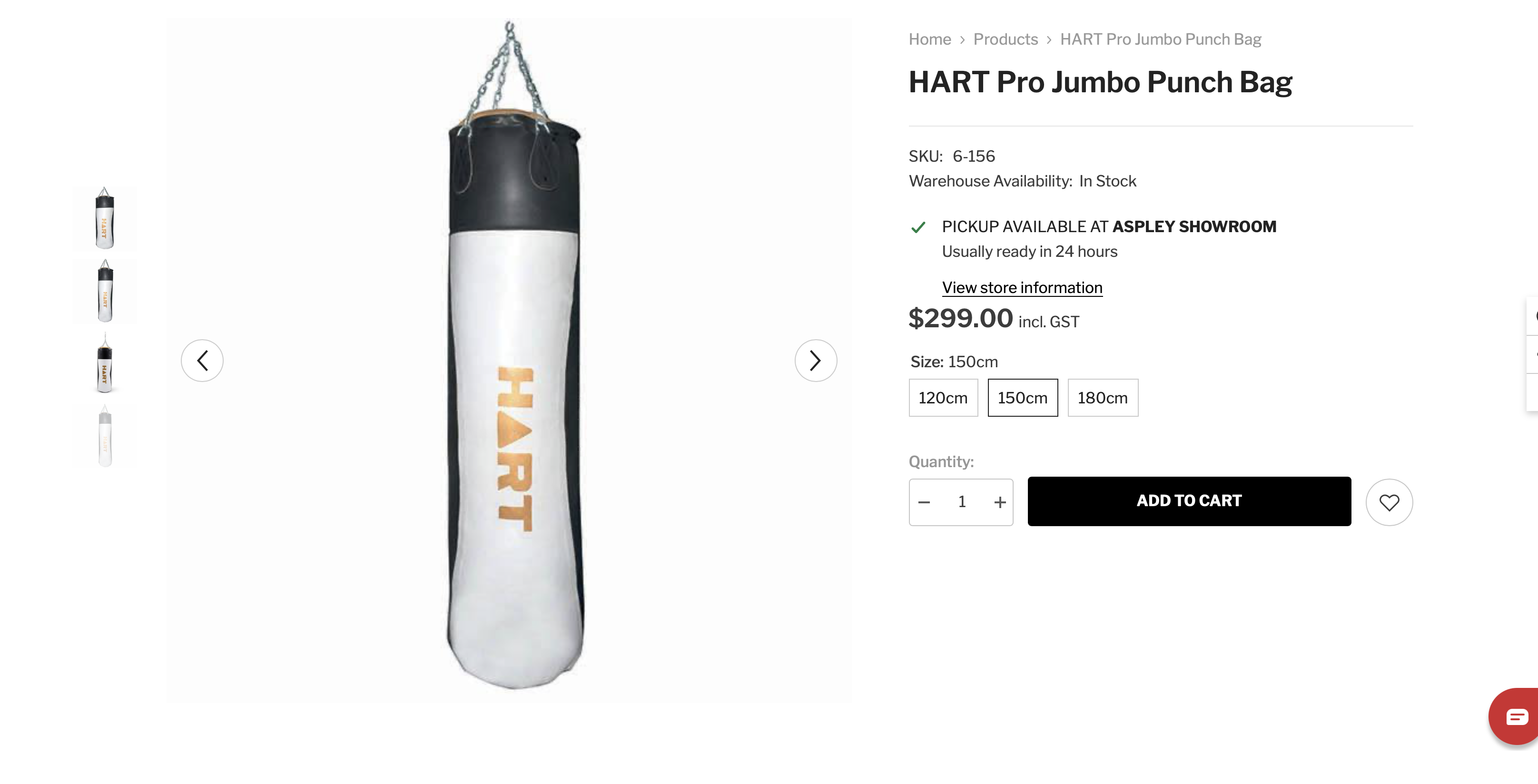The width and height of the screenshot is (1538, 784).
Task: Pick the 180cm size option
Action: tap(1103, 397)
